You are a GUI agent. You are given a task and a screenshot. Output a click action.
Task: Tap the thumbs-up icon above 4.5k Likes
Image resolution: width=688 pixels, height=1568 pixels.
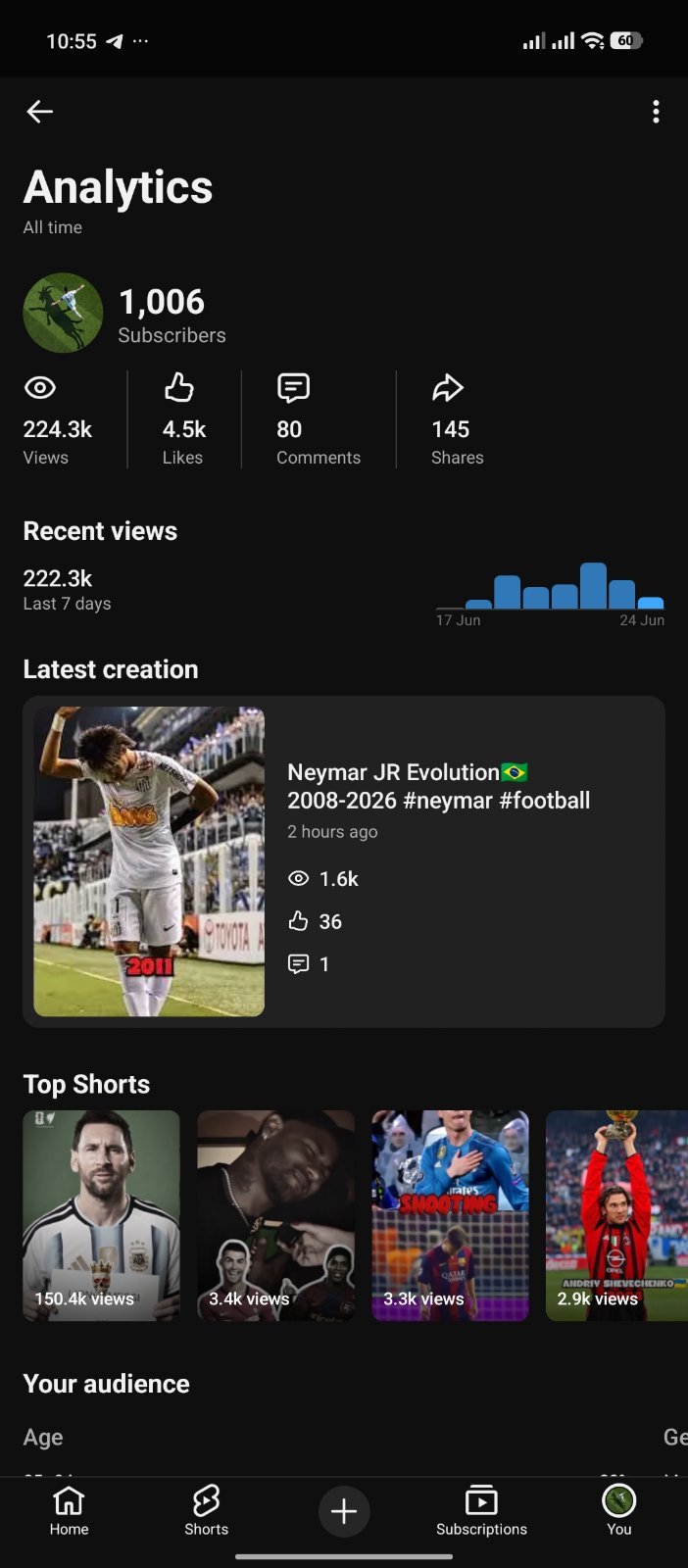[x=179, y=388]
